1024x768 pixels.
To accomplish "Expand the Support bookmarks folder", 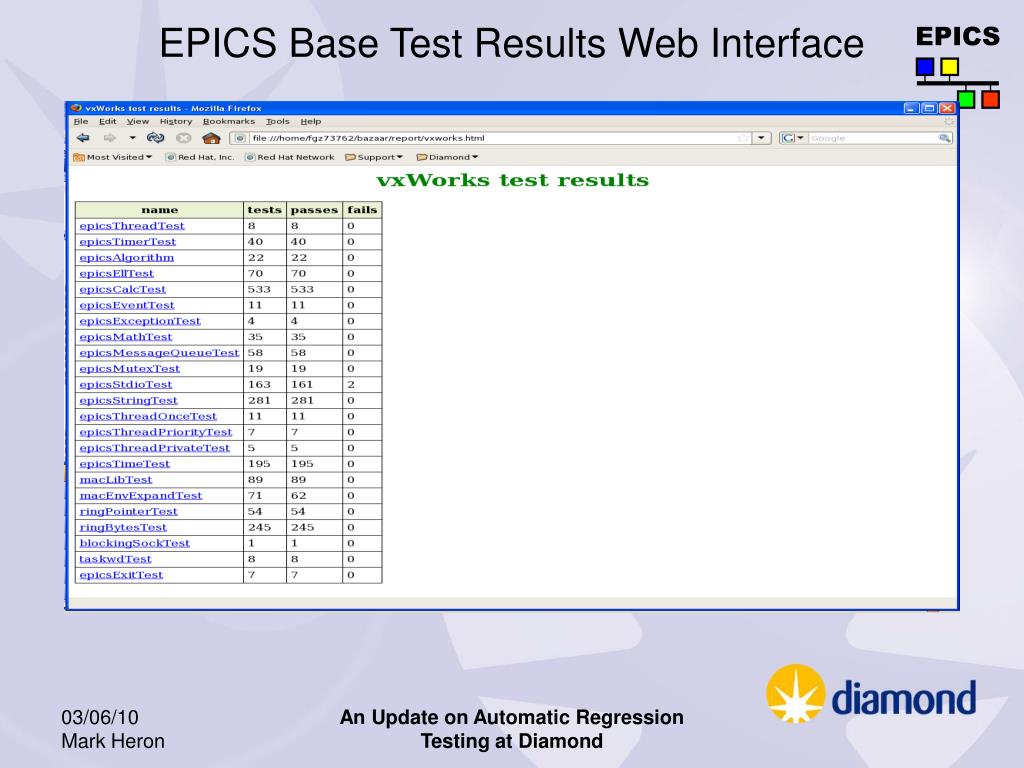I will pos(374,157).
